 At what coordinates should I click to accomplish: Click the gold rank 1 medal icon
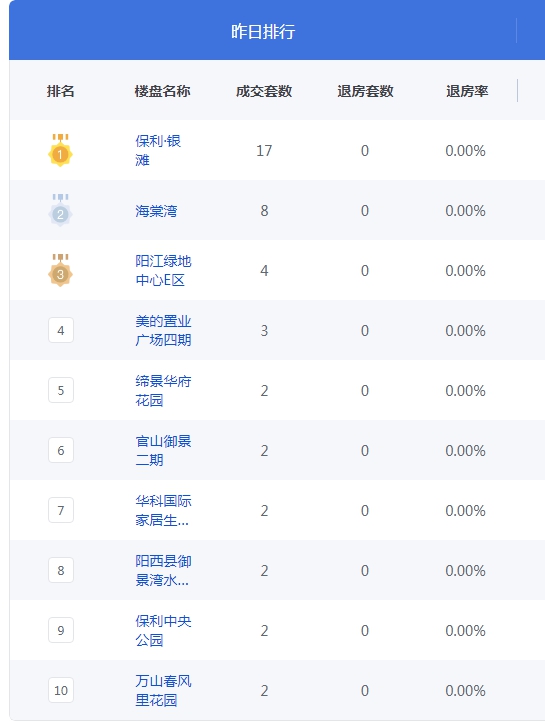click(x=60, y=150)
